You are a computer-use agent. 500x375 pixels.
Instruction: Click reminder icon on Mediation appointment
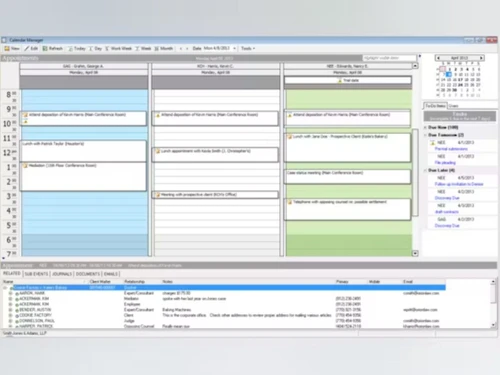(25, 166)
